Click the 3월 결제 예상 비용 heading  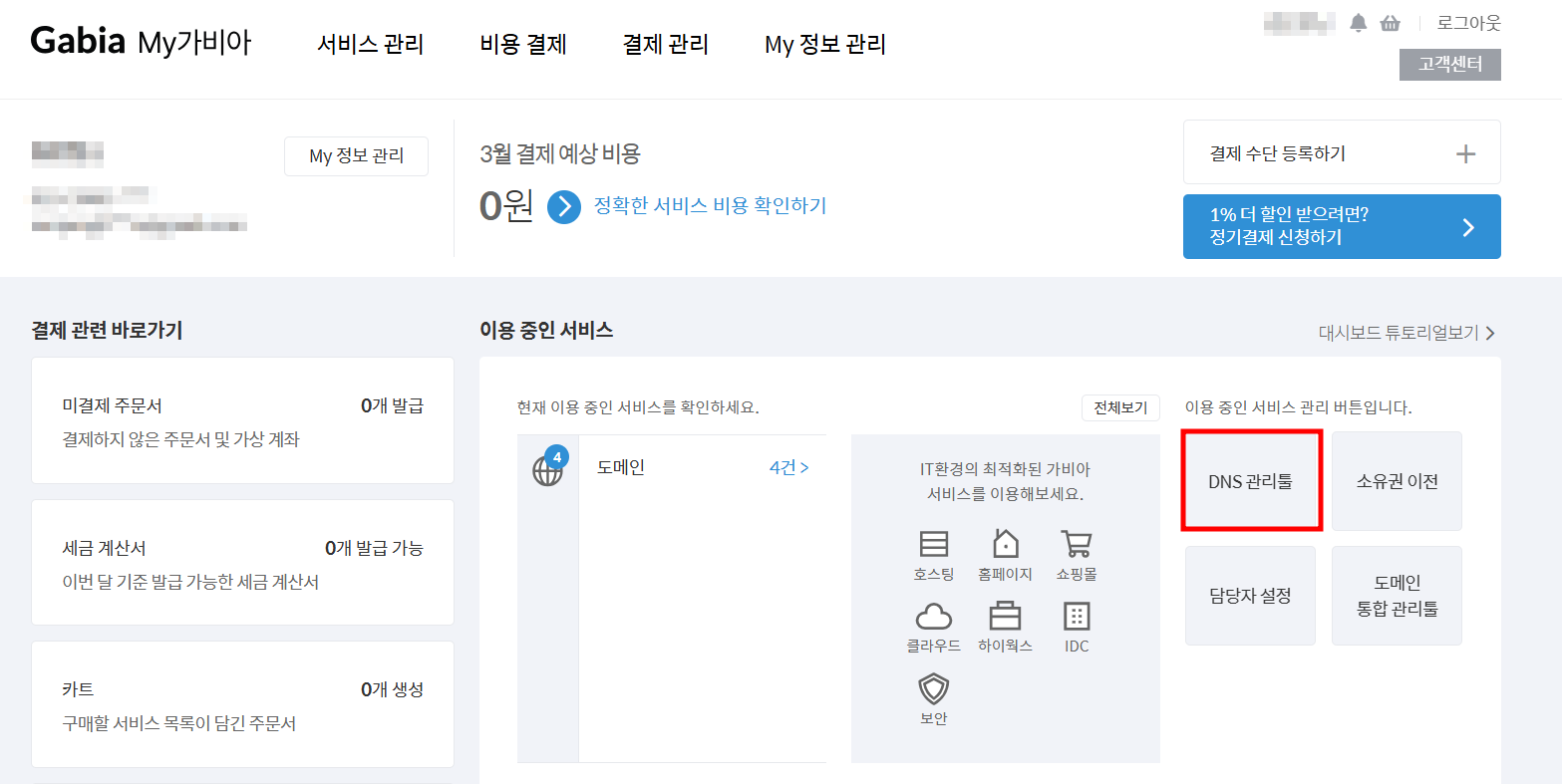(560, 153)
